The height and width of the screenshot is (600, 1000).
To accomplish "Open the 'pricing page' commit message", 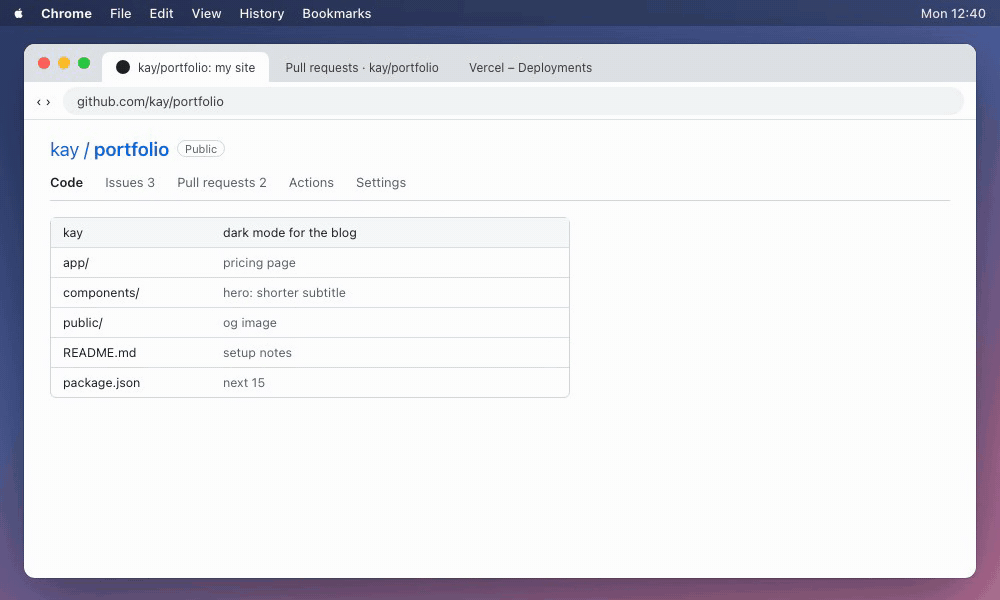I will click(259, 263).
